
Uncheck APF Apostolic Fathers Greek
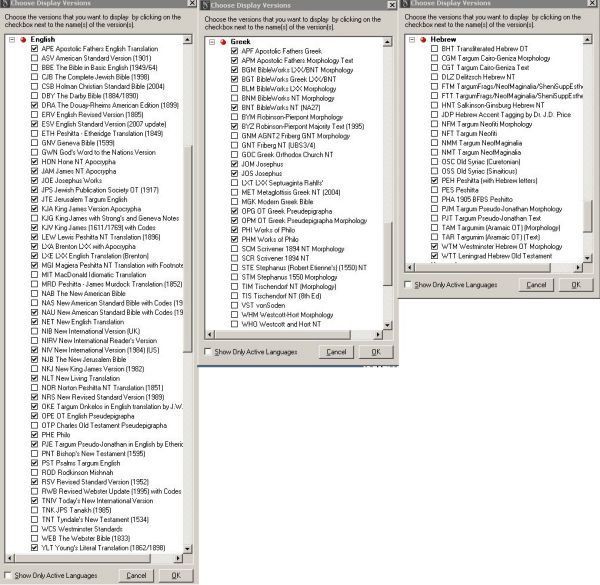(235, 51)
